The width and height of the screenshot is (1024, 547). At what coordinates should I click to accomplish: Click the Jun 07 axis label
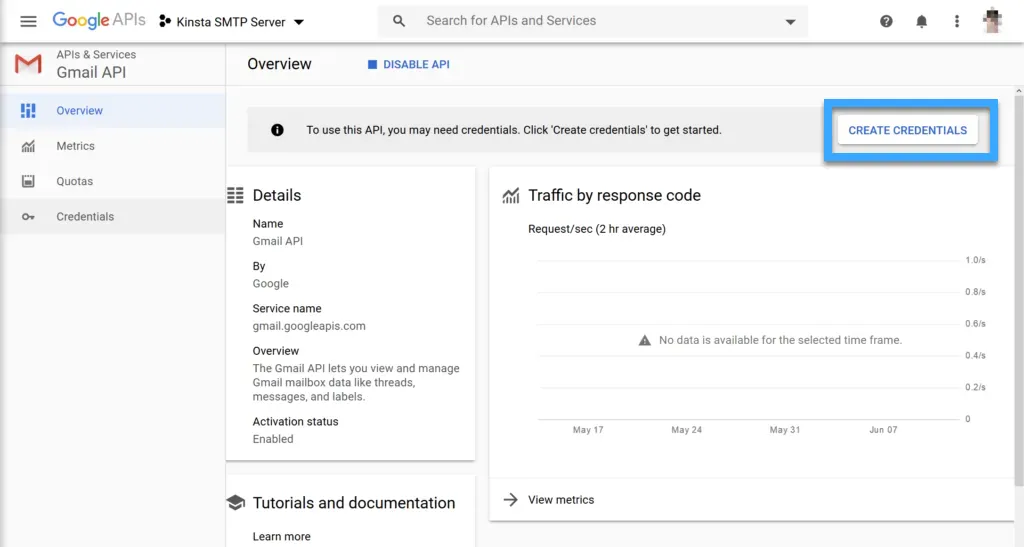click(883, 430)
